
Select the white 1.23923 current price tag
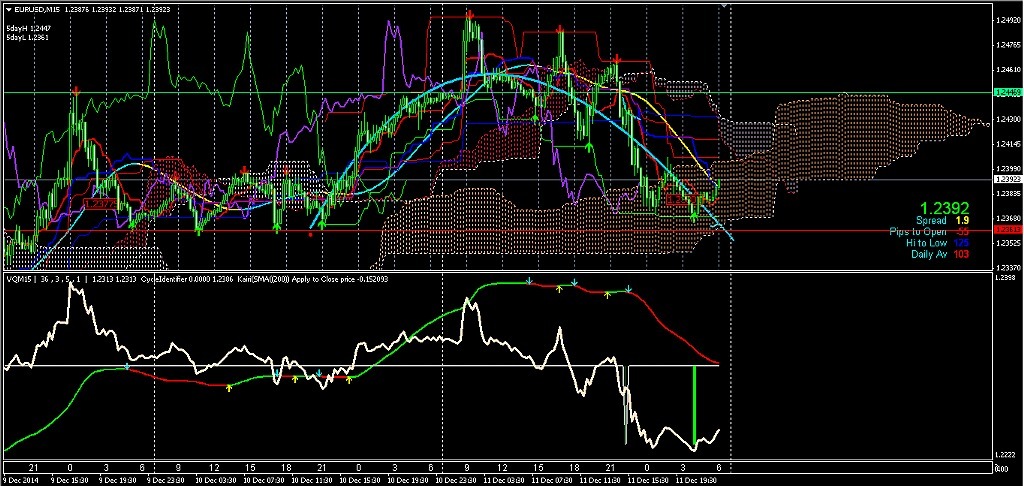click(x=1006, y=179)
